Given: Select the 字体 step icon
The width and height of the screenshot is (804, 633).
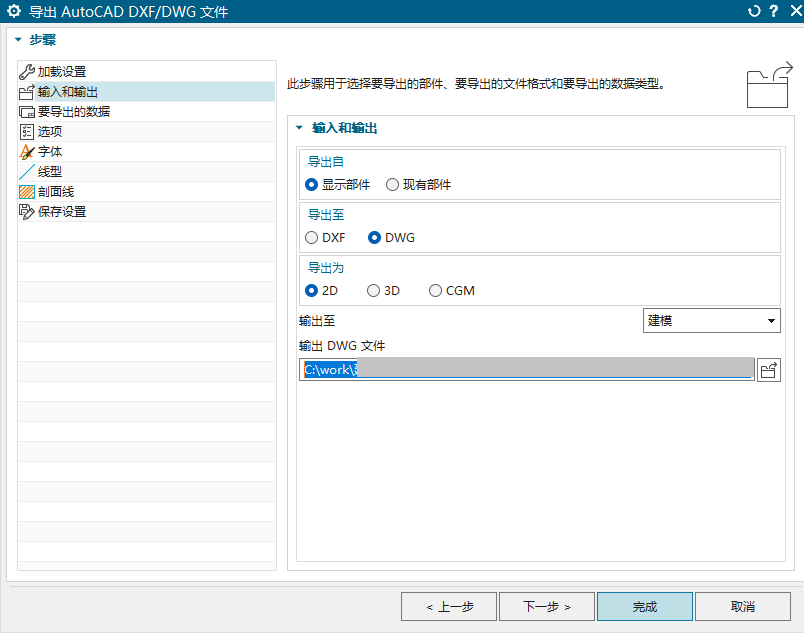Looking at the screenshot, I should (27, 151).
